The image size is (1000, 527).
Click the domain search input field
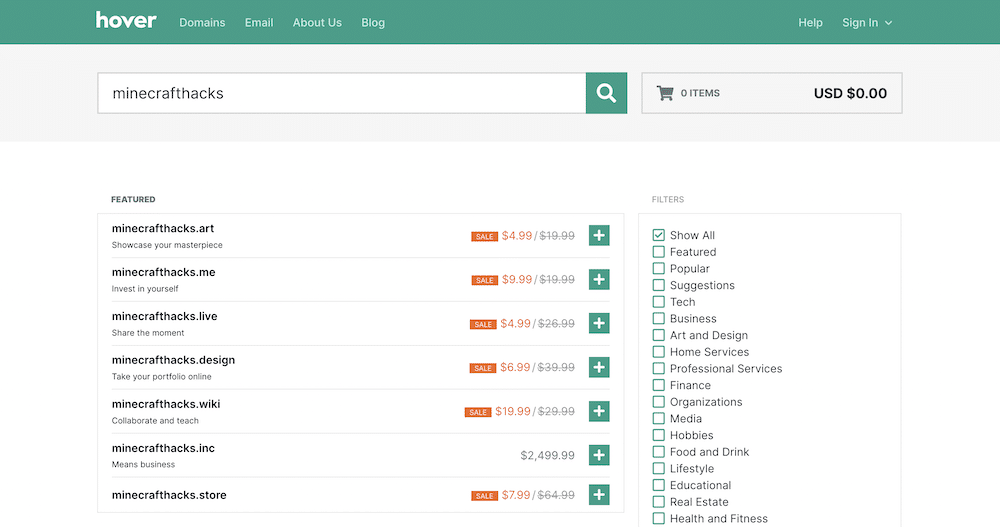341,93
